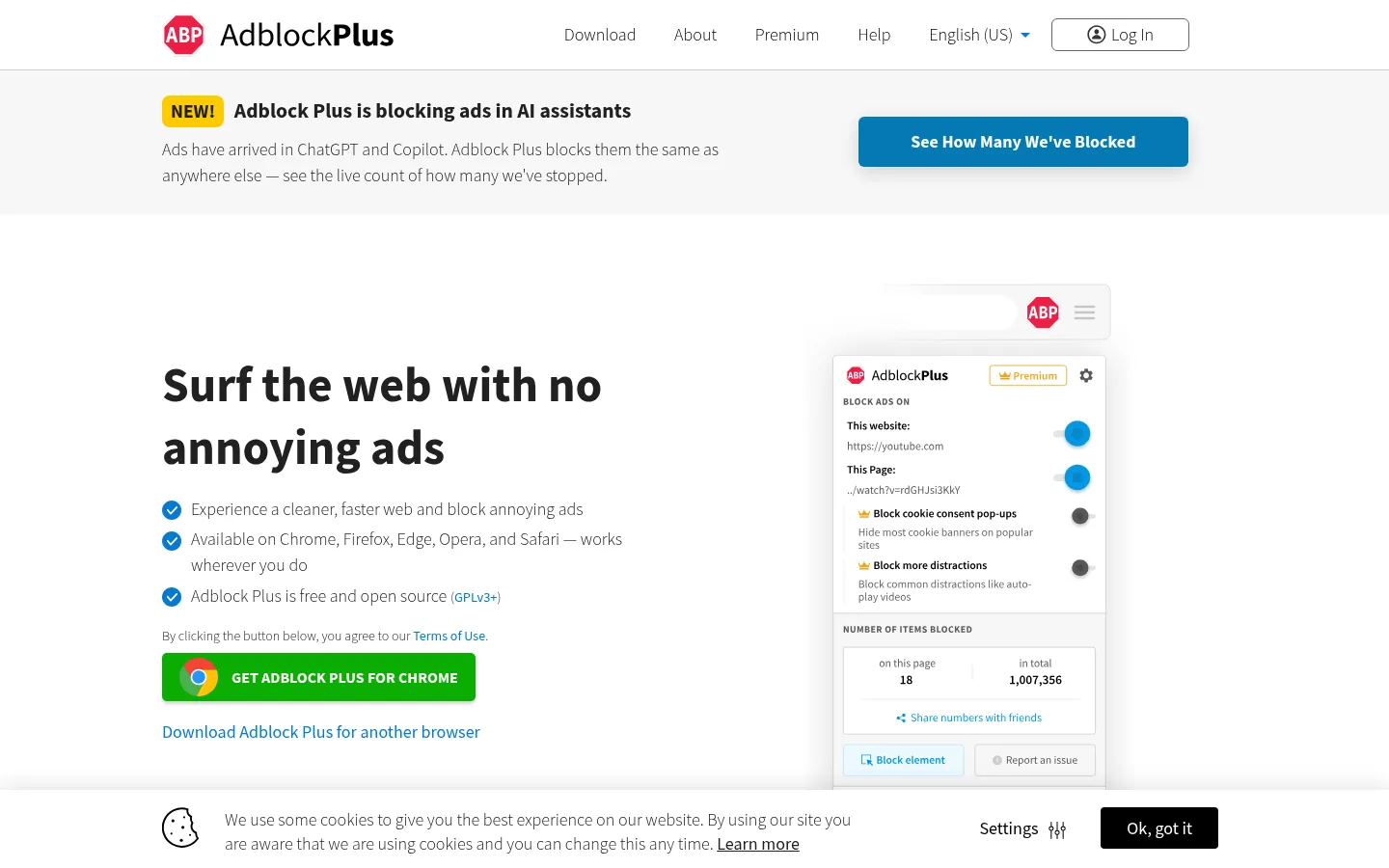
Task: Click crown icon beside Block cookie consent pop-ups
Action: click(864, 514)
